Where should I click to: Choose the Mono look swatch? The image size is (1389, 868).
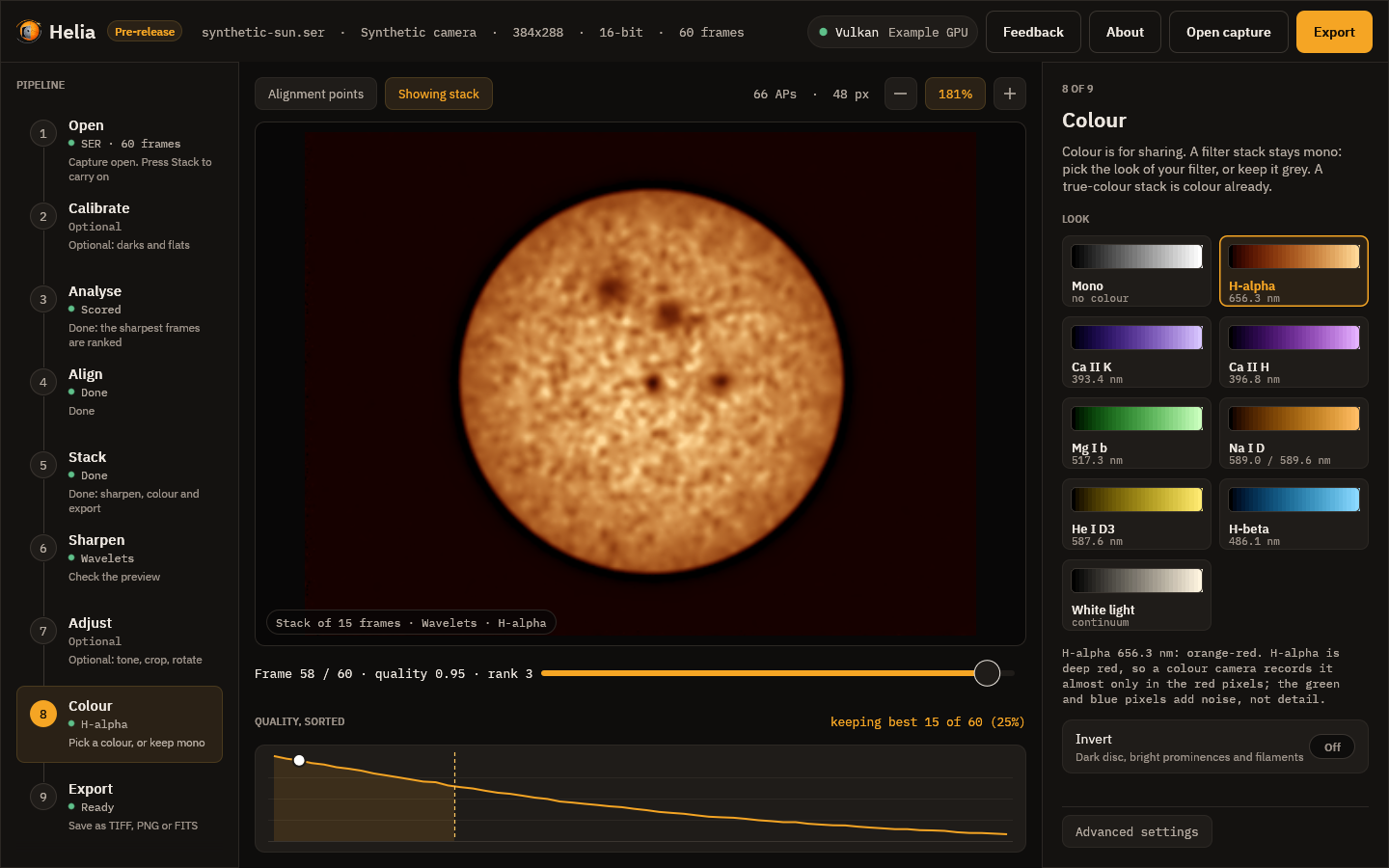[x=1136, y=271]
